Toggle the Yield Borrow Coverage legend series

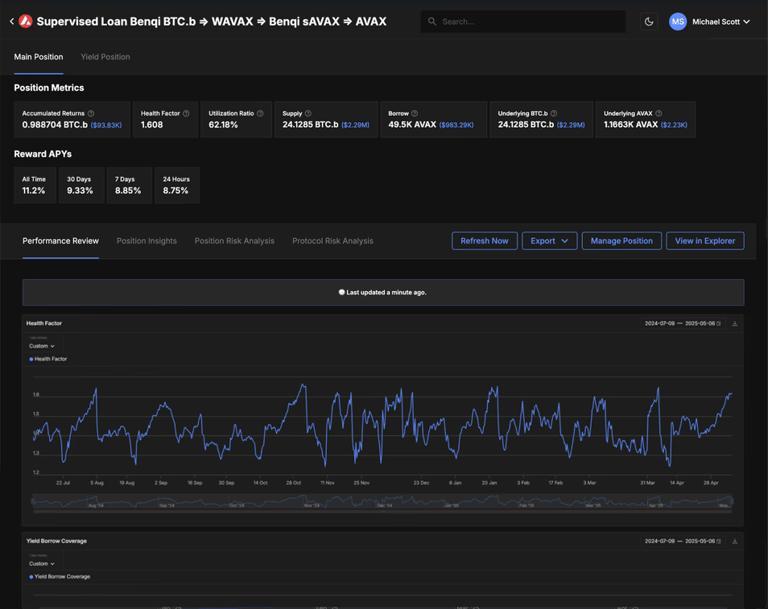60,577
